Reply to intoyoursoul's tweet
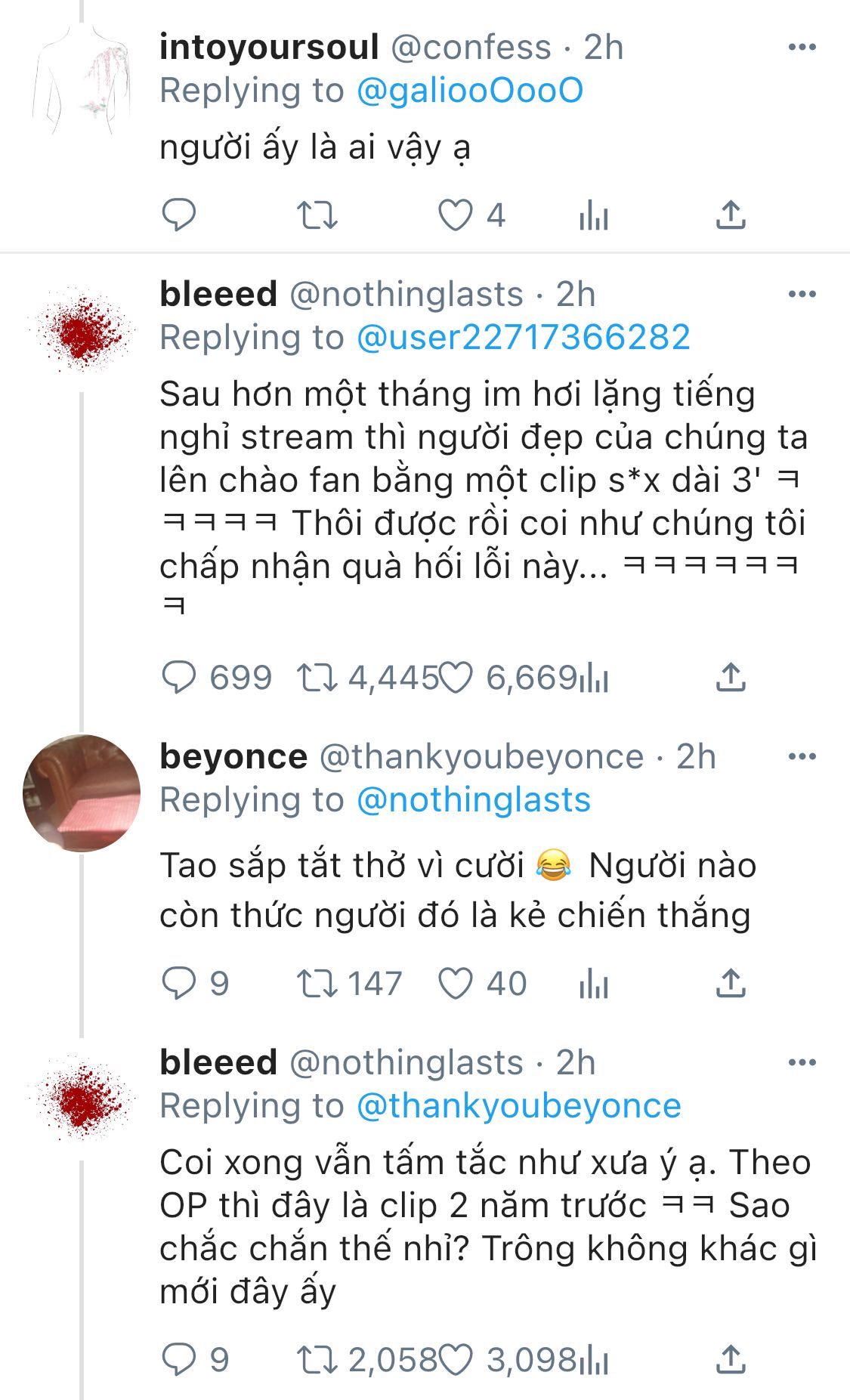The width and height of the screenshot is (850, 1400). [x=179, y=215]
